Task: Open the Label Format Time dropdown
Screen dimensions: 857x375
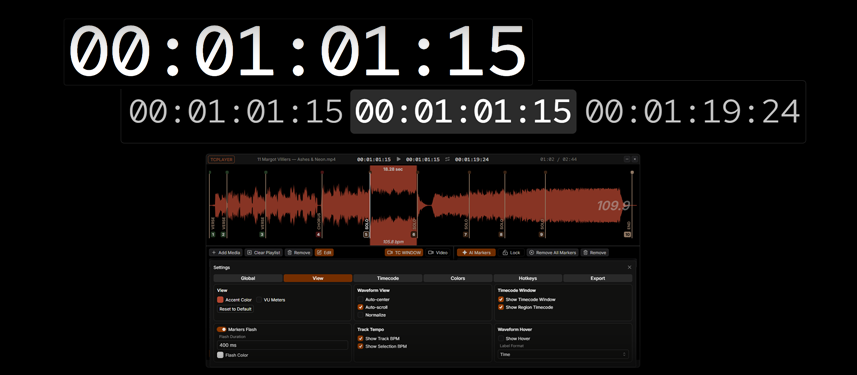Action: tap(562, 354)
